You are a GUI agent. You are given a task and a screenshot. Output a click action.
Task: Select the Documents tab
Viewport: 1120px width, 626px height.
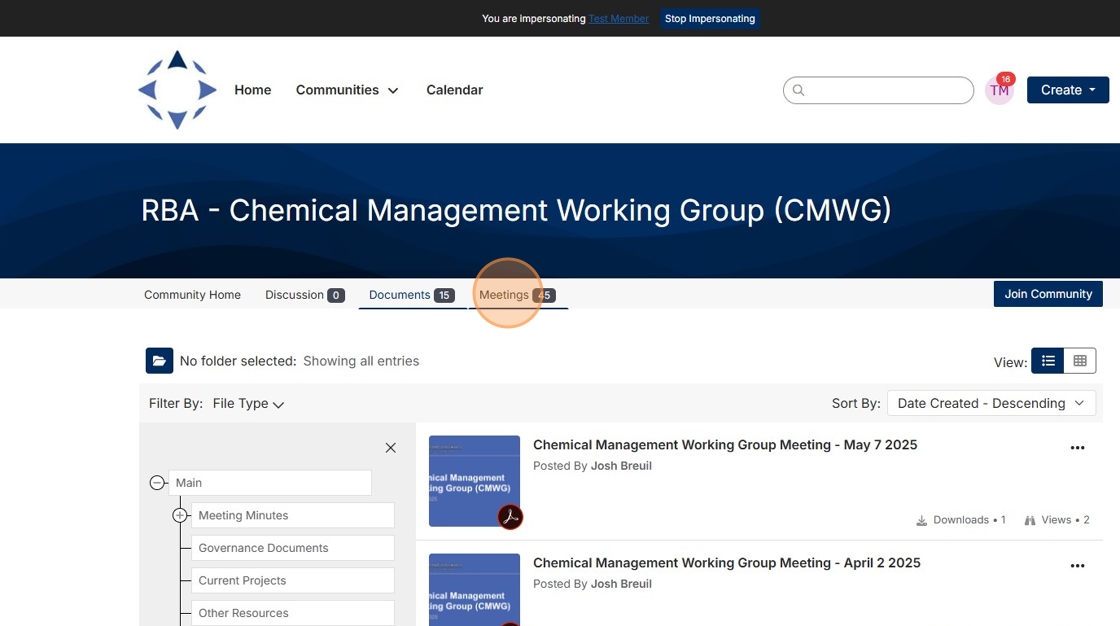[x=411, y=294]
